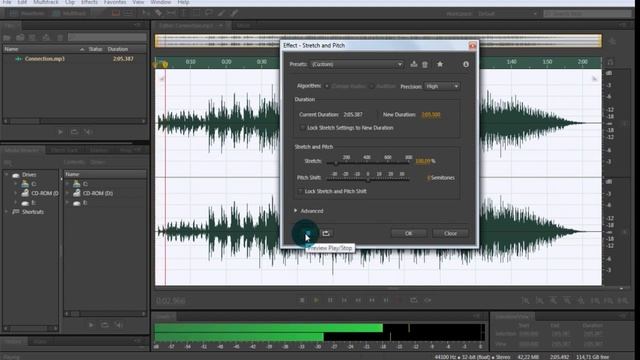Click the Stretch percentage value
This screenshot has height=360, width=640.
(x=423, y=161)
